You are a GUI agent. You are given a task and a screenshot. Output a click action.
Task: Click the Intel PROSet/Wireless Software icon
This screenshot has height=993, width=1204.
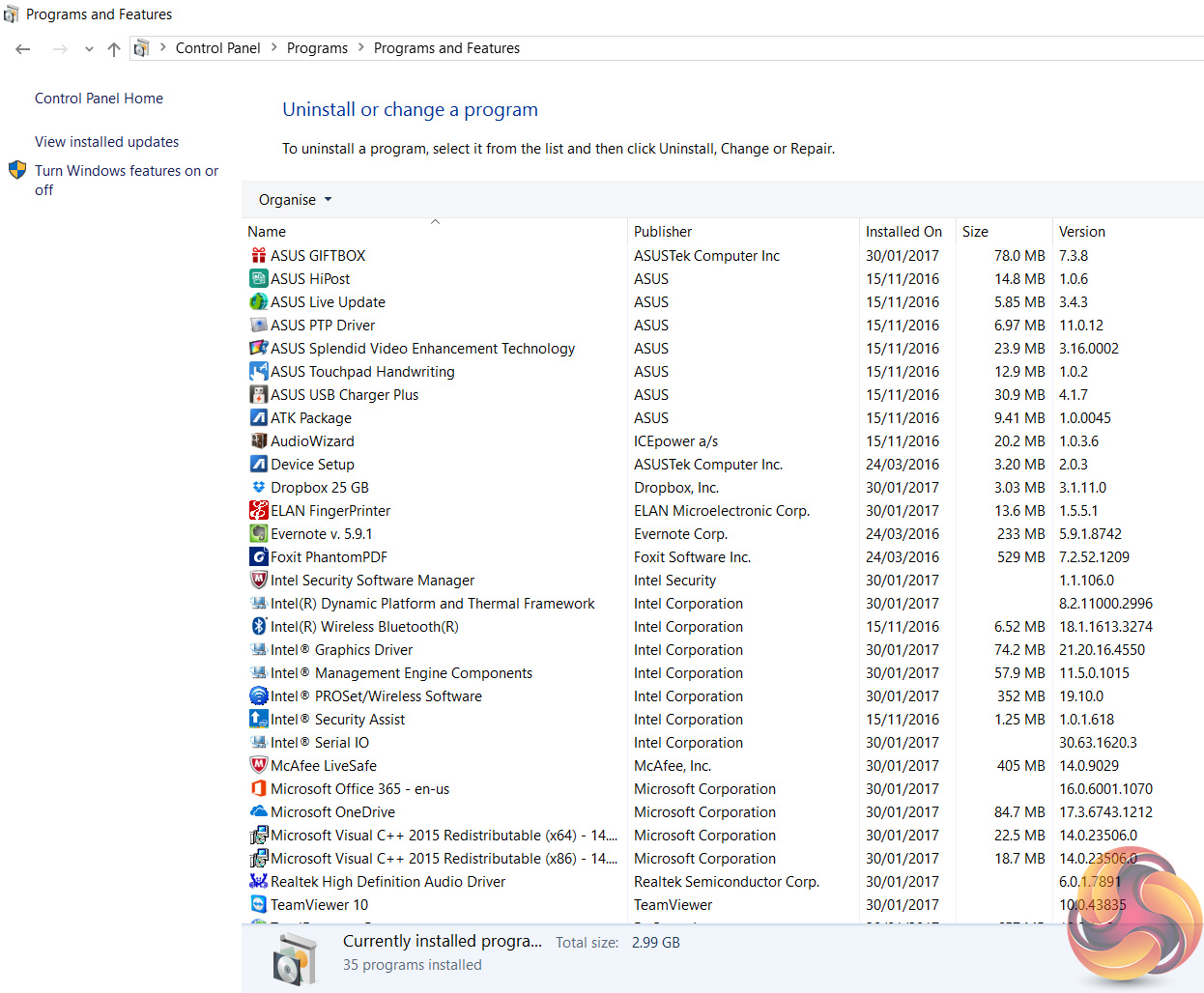coord(259,696)
